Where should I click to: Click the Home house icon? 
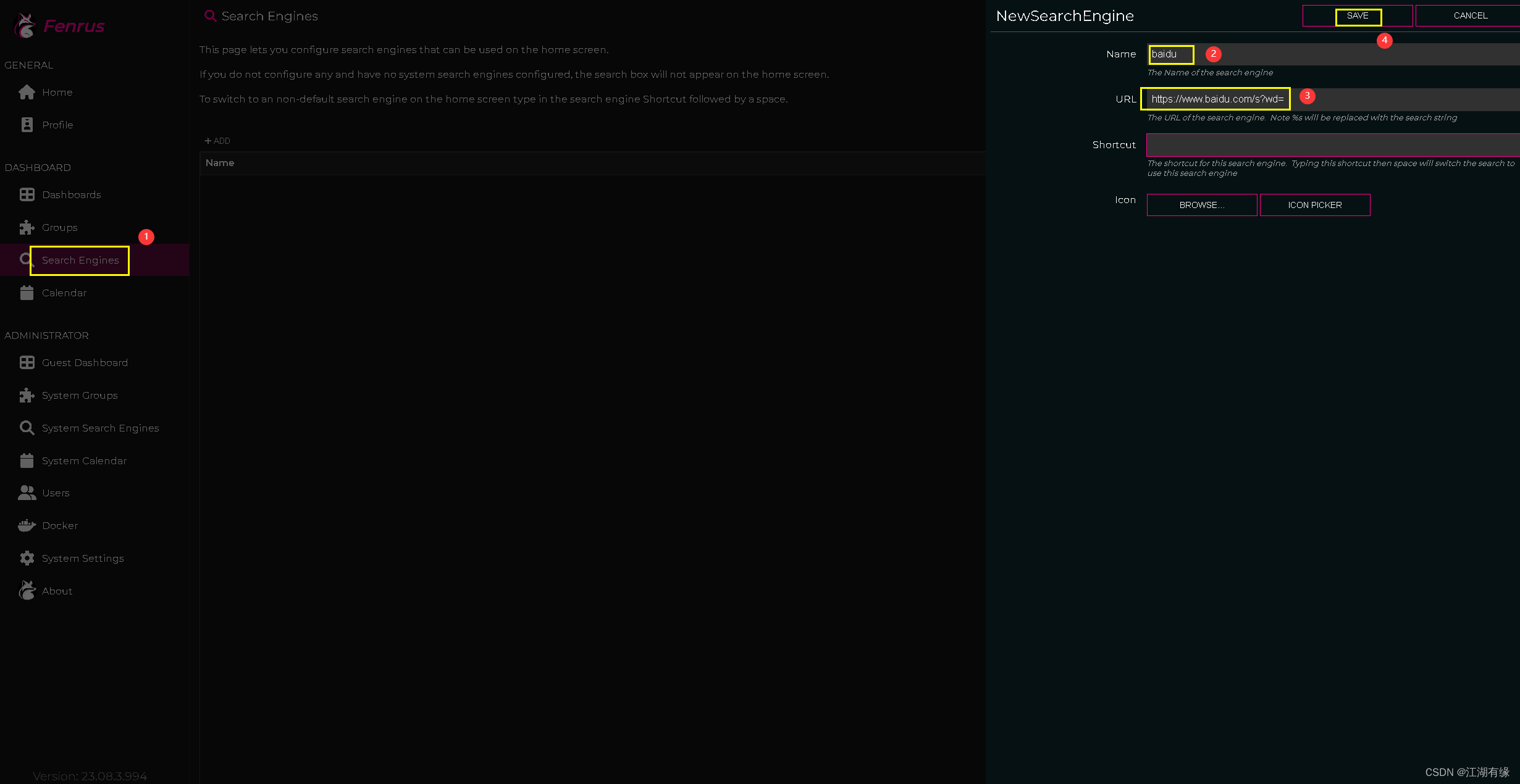click(x=27, y=92)
